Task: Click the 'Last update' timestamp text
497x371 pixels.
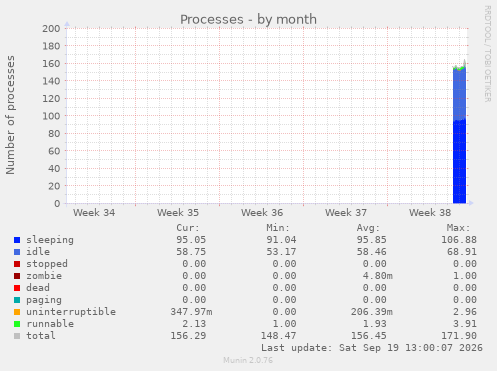Action: [372, 348]
